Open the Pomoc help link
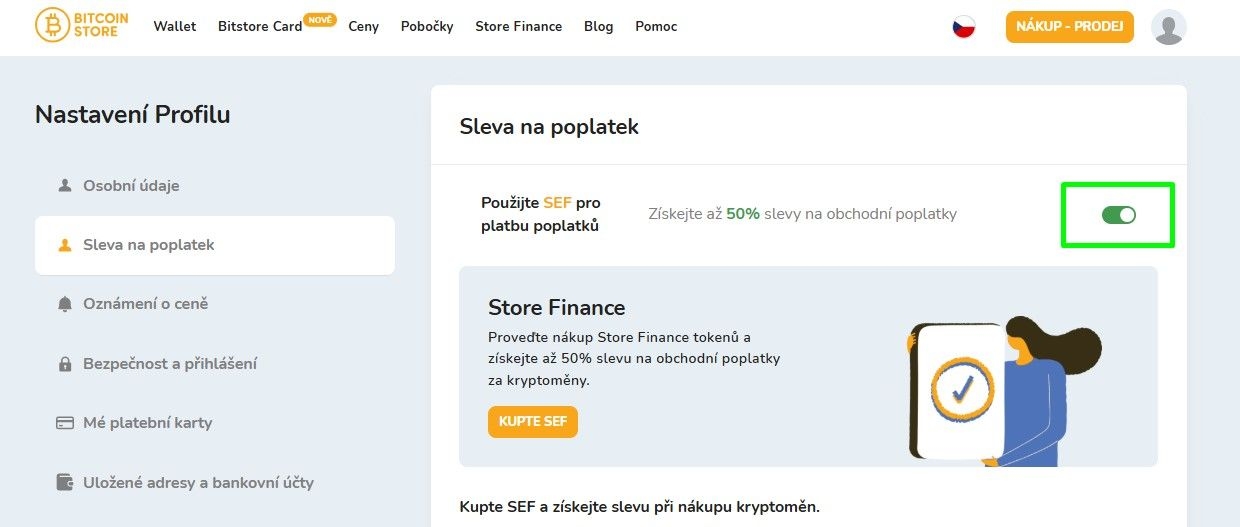Image resolution: width=1240 pixels, height=527 pixels. (x=656, y=26)
